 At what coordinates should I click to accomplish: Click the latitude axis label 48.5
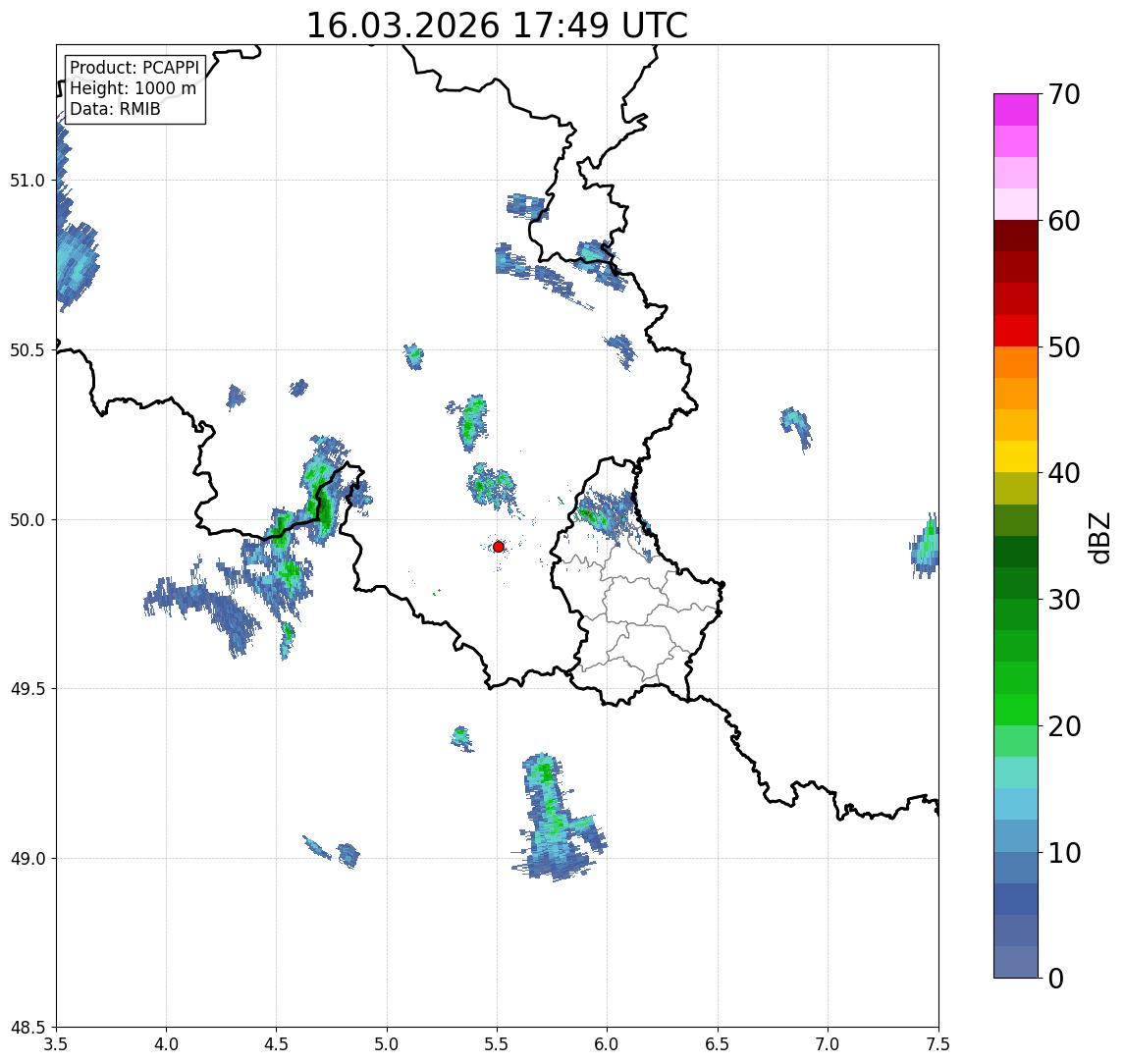pyautogui.click(x=27, y=1028)
